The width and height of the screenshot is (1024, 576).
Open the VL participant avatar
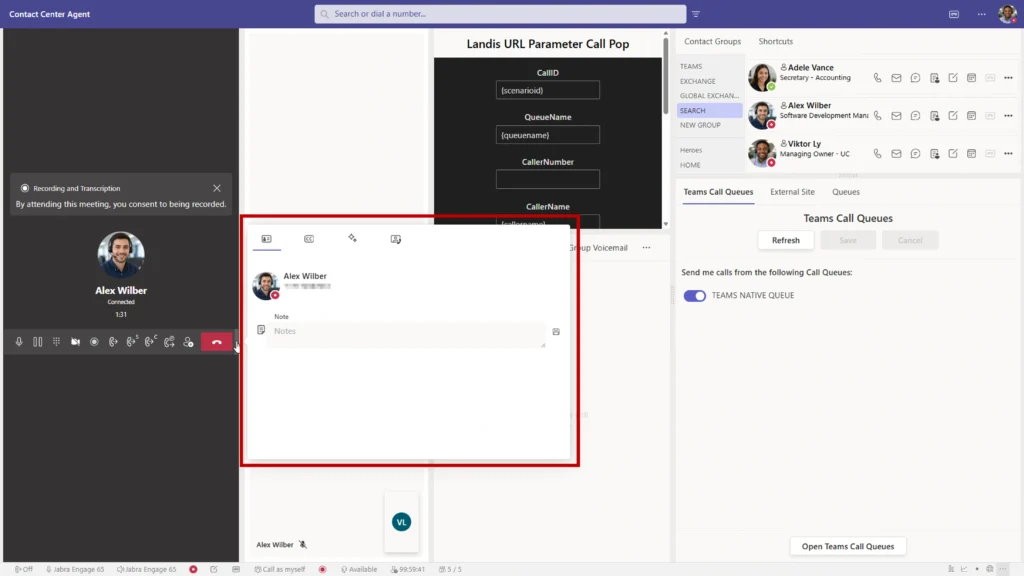click(402, 522)
